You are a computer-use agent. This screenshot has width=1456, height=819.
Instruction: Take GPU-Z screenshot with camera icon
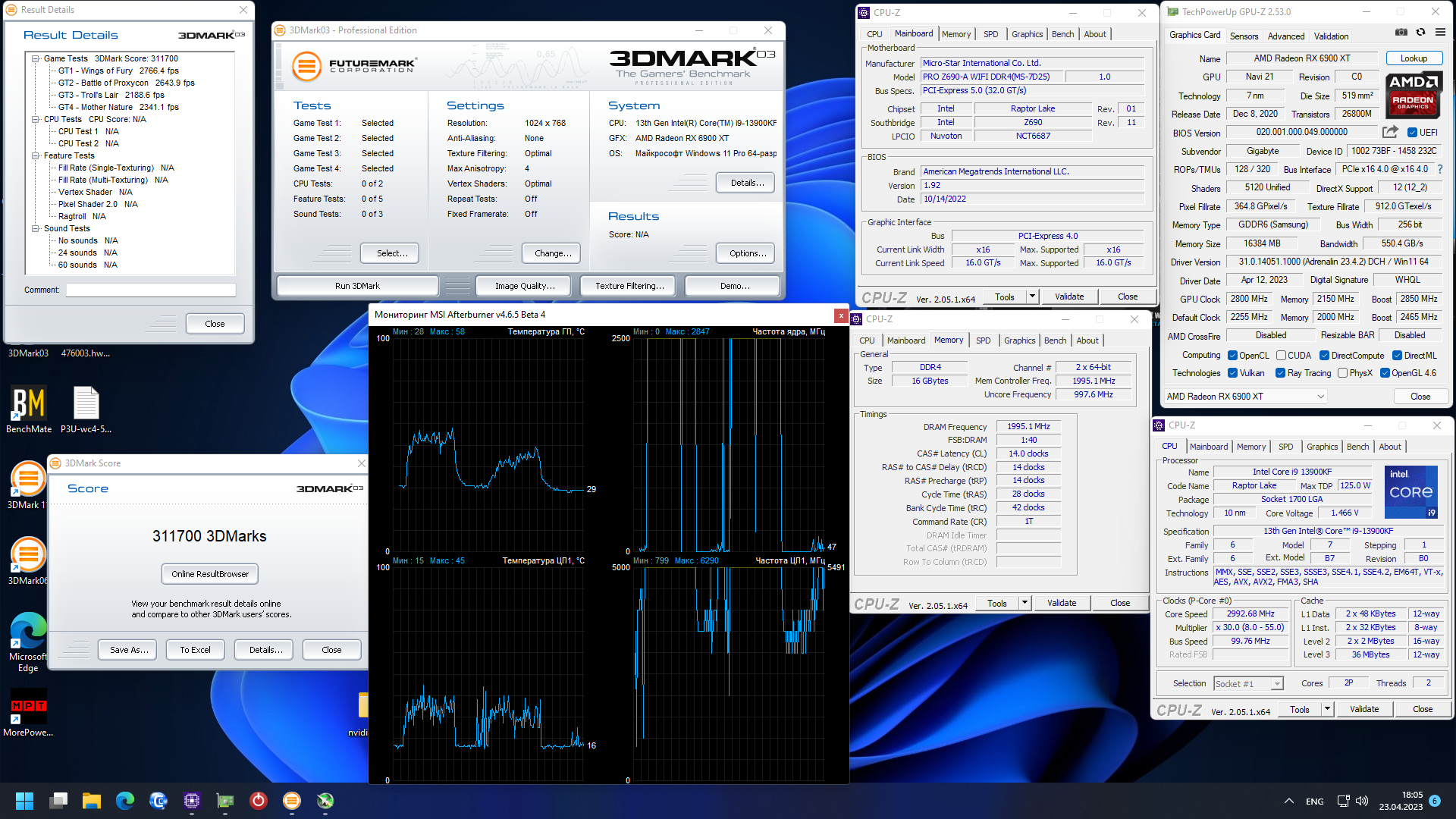pyautogui.click(x=1401, y=33)
